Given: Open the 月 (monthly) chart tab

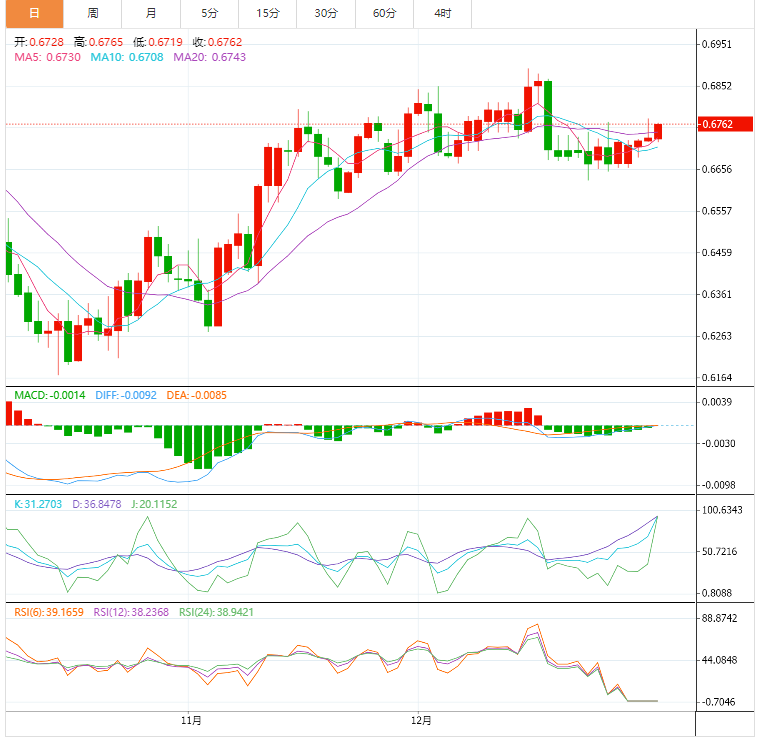Looking at the screenshot, I should click(x=150, y=13).
